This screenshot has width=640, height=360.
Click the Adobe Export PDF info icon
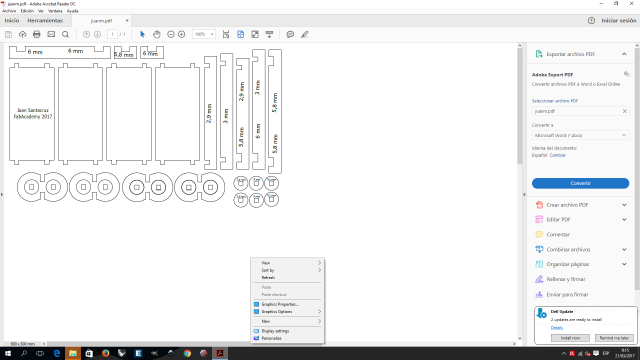coord(627,74)
